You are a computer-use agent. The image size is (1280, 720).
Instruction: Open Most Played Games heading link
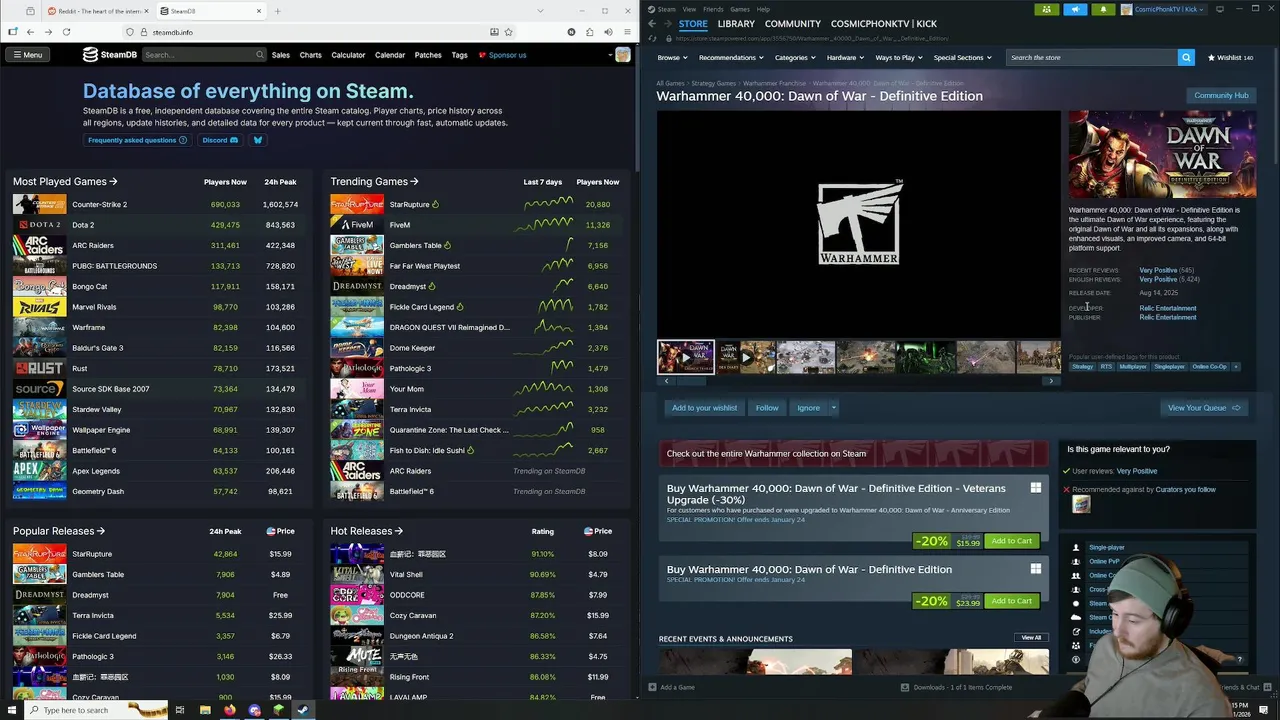coord(65,181)
